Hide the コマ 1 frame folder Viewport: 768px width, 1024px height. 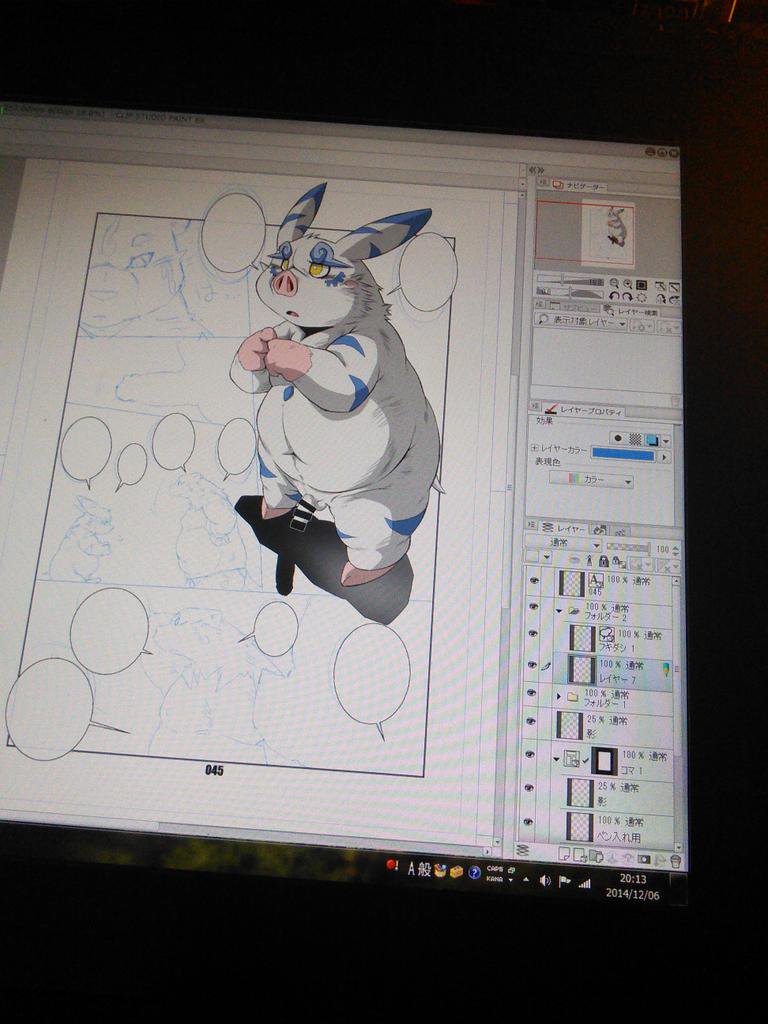(530, 754)
